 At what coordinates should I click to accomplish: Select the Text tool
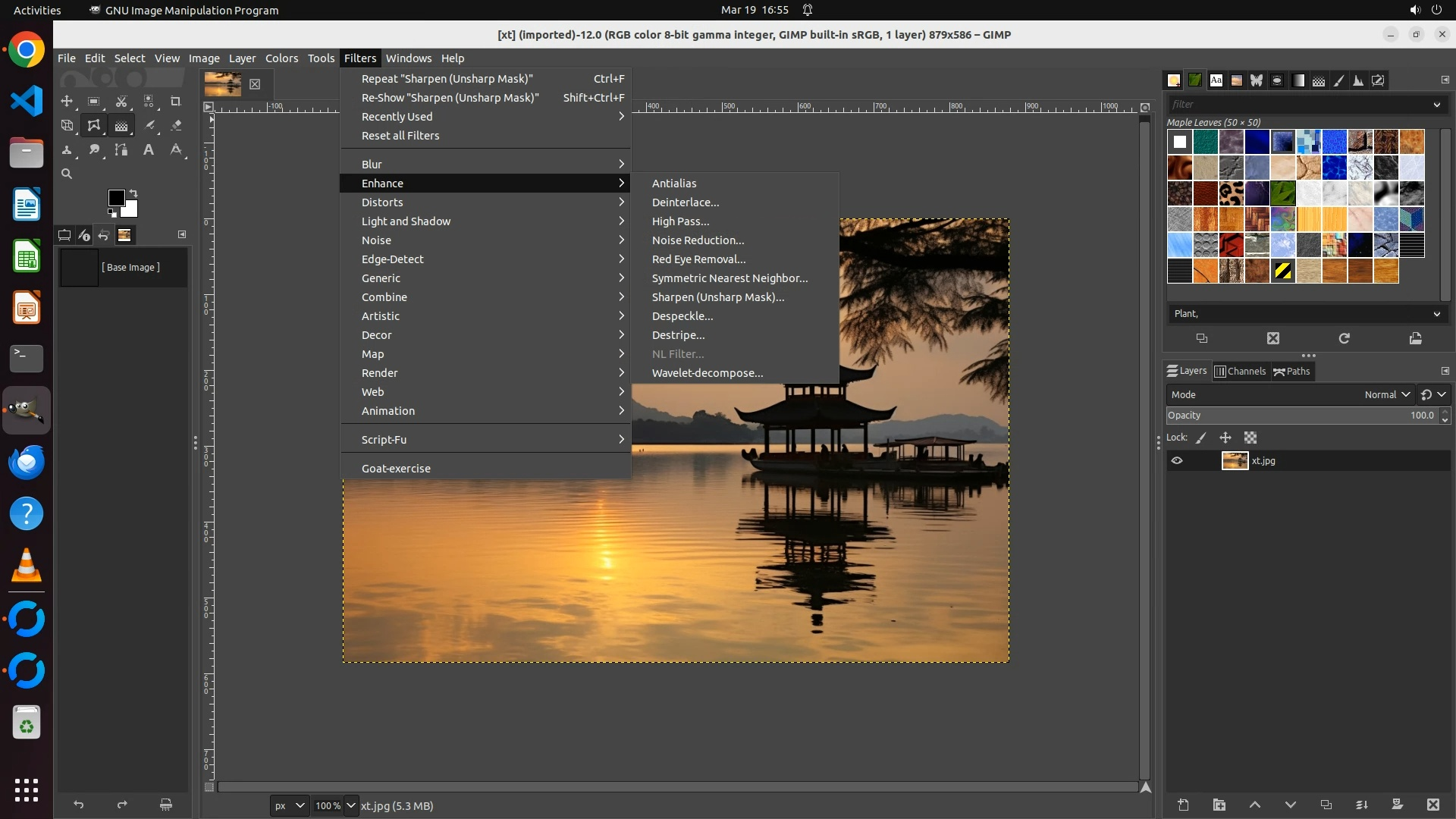[x=149, y=150]
